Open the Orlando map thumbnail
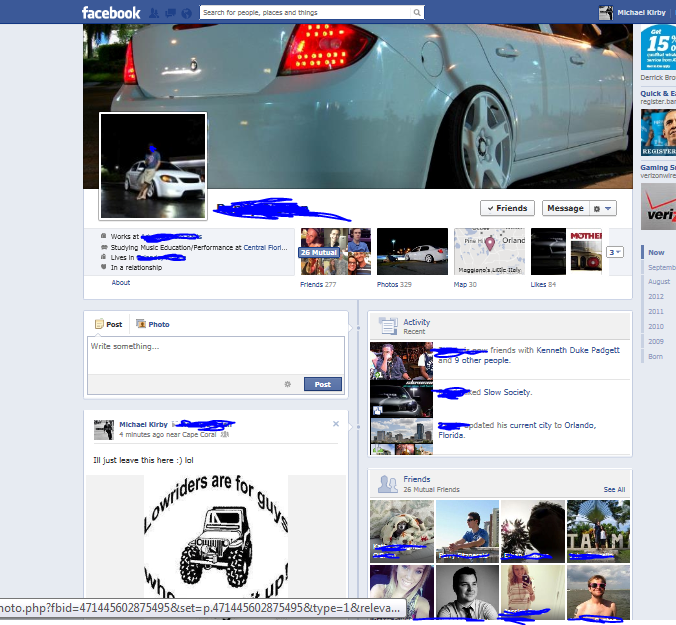676x625 pixels. pos(489,251)
